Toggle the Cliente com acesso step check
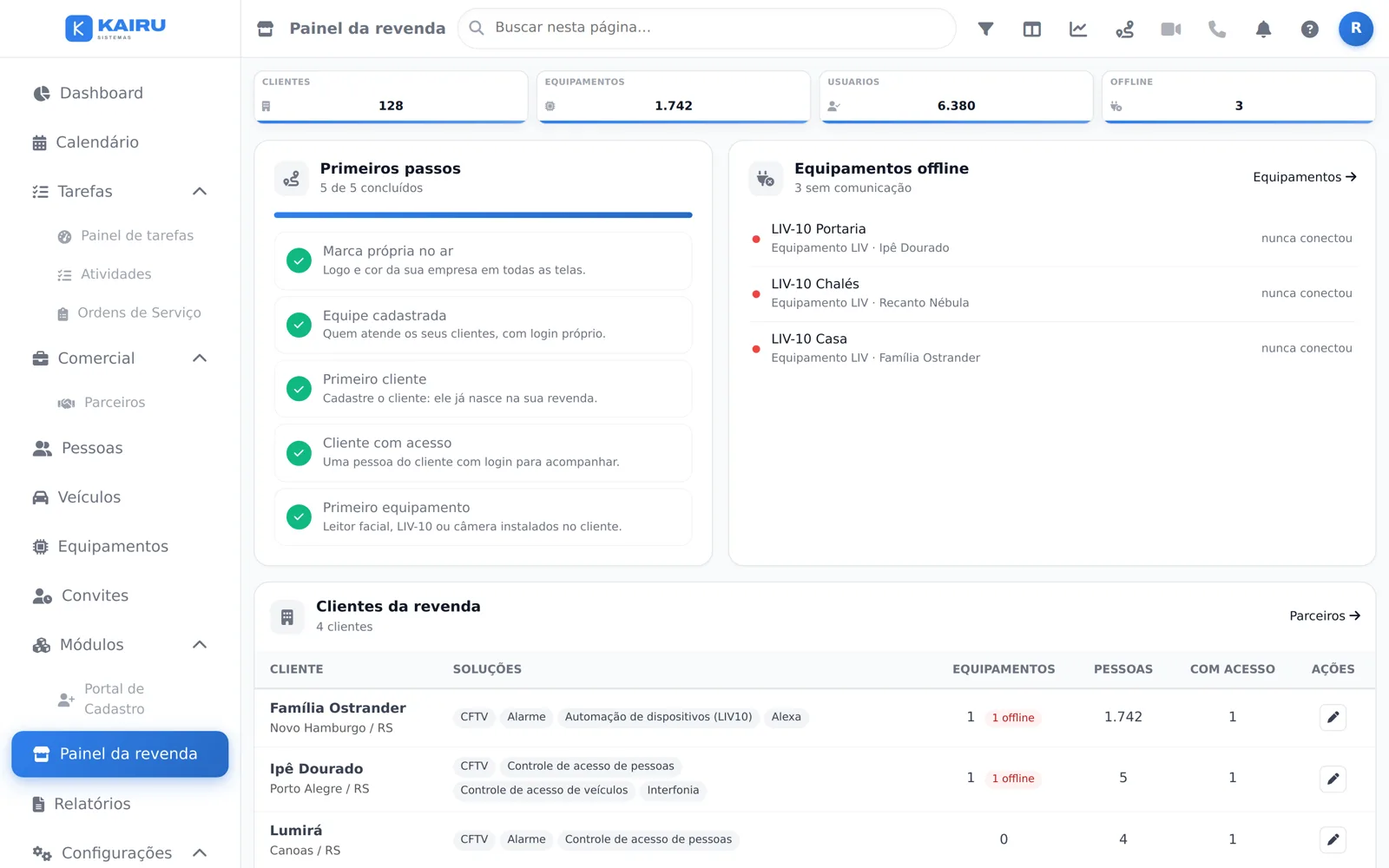Image resolution: width=1389 pixels, height=868 pixels. [x=299, y=453]
